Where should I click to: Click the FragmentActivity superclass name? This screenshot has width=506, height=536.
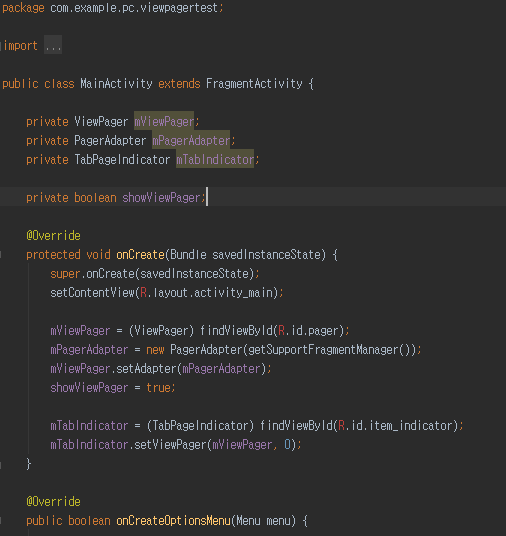[x=254, y=84]
